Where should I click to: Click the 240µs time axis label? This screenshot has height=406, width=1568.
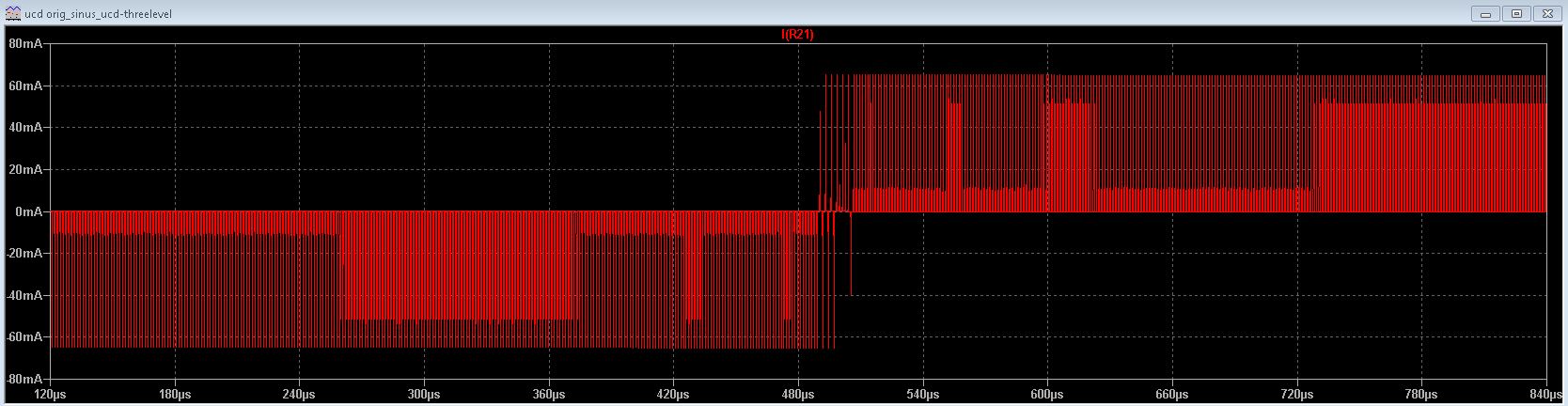pos(299,394)
